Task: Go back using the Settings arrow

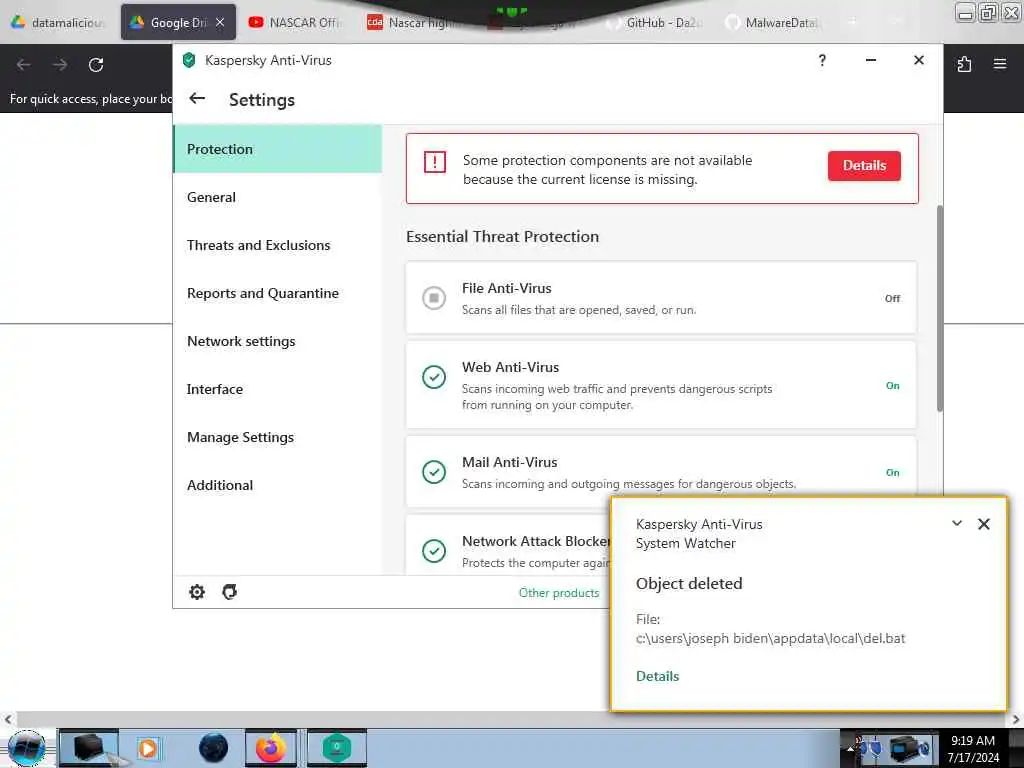Action: click(197, 99)
